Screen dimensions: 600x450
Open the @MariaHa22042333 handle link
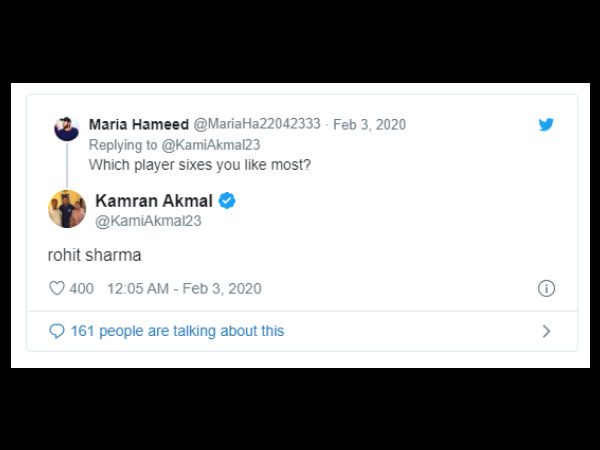(x=256, y=124)
